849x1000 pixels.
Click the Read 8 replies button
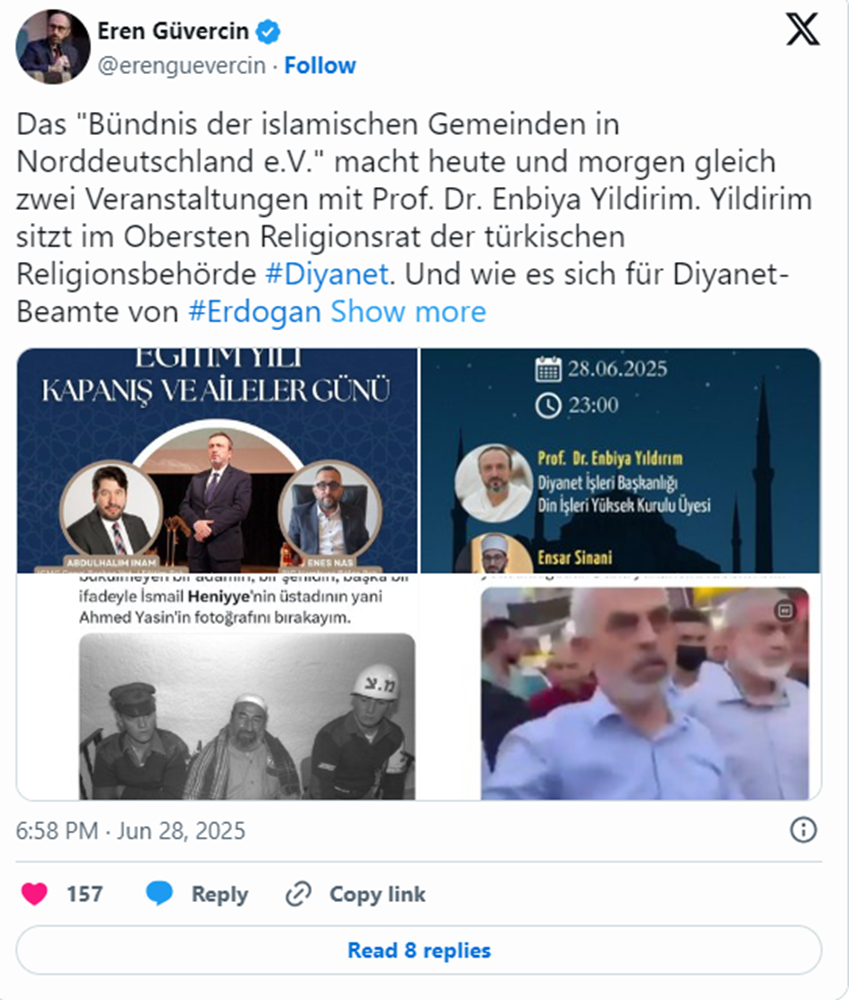[419, 950]
